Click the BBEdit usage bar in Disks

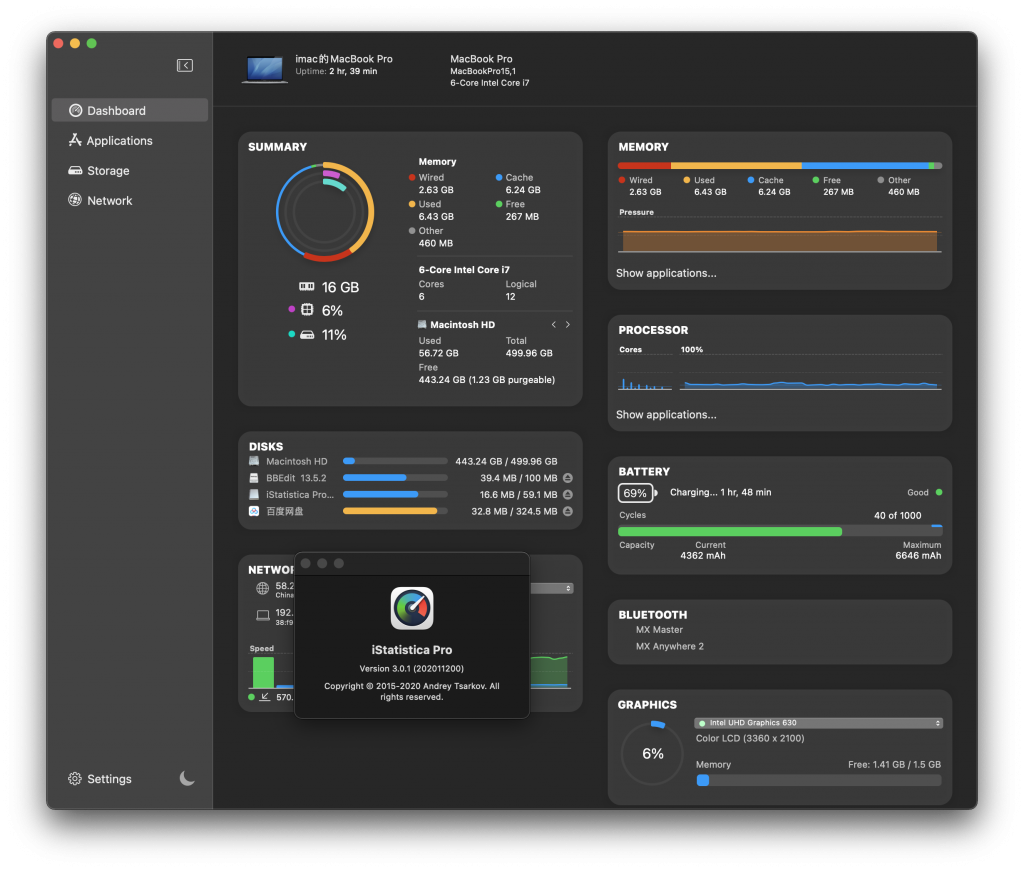point(395,478)
